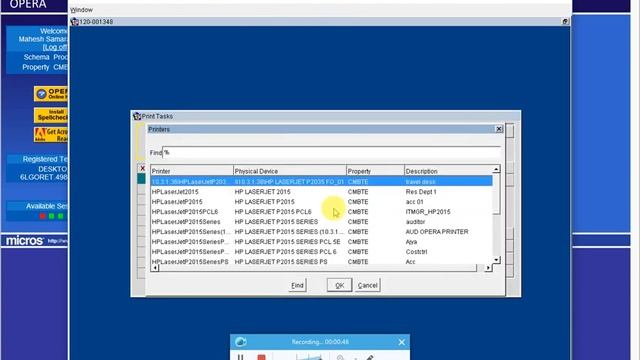Click the 'Aya' description cell
The height and width of the screenshot is (360, 640).
[x=411, y=242]
